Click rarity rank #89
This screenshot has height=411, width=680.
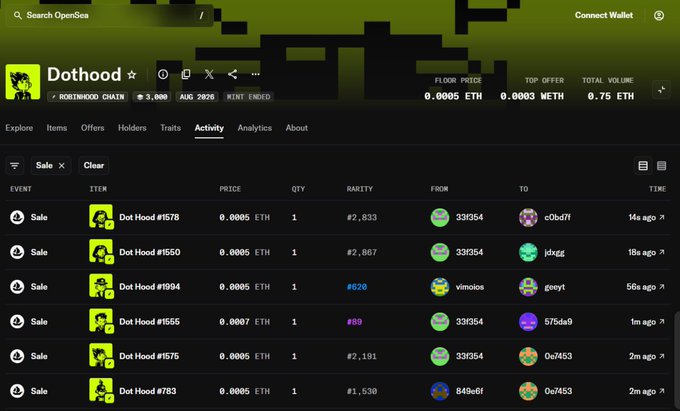[x=354, y=322]
